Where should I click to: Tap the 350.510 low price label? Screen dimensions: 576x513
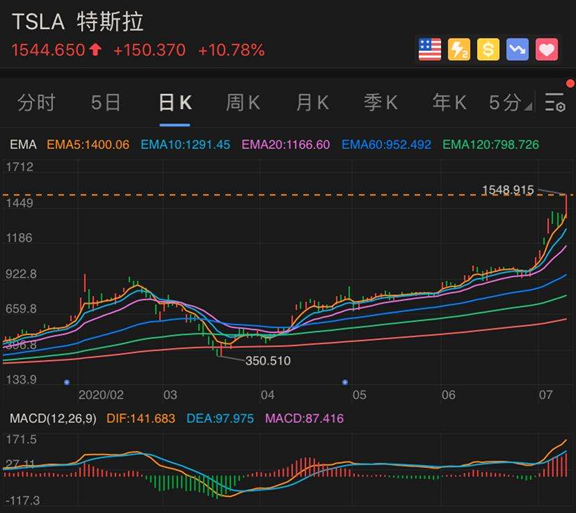click(x=268, y=361)
